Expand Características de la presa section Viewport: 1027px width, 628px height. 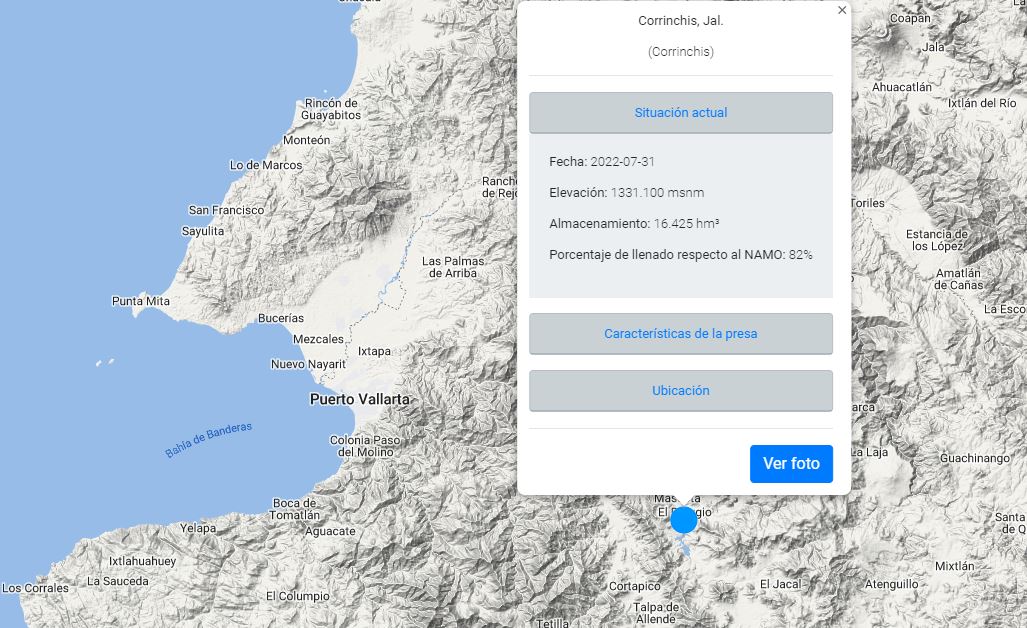tap(680, 334)
